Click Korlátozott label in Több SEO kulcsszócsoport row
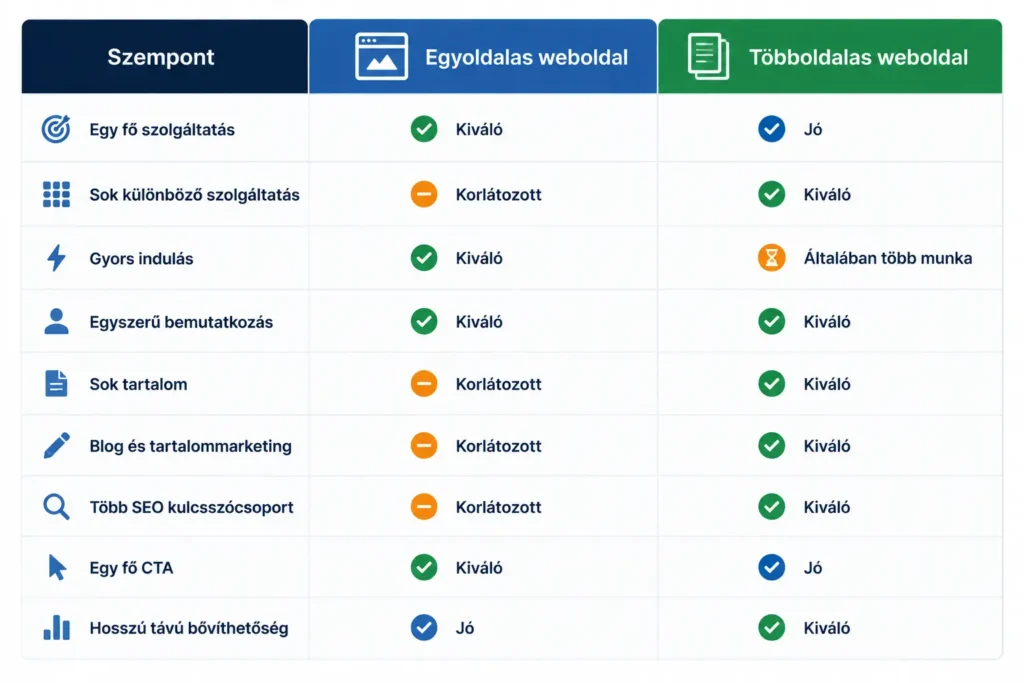 pyautogui.click(x=498, y=507)
